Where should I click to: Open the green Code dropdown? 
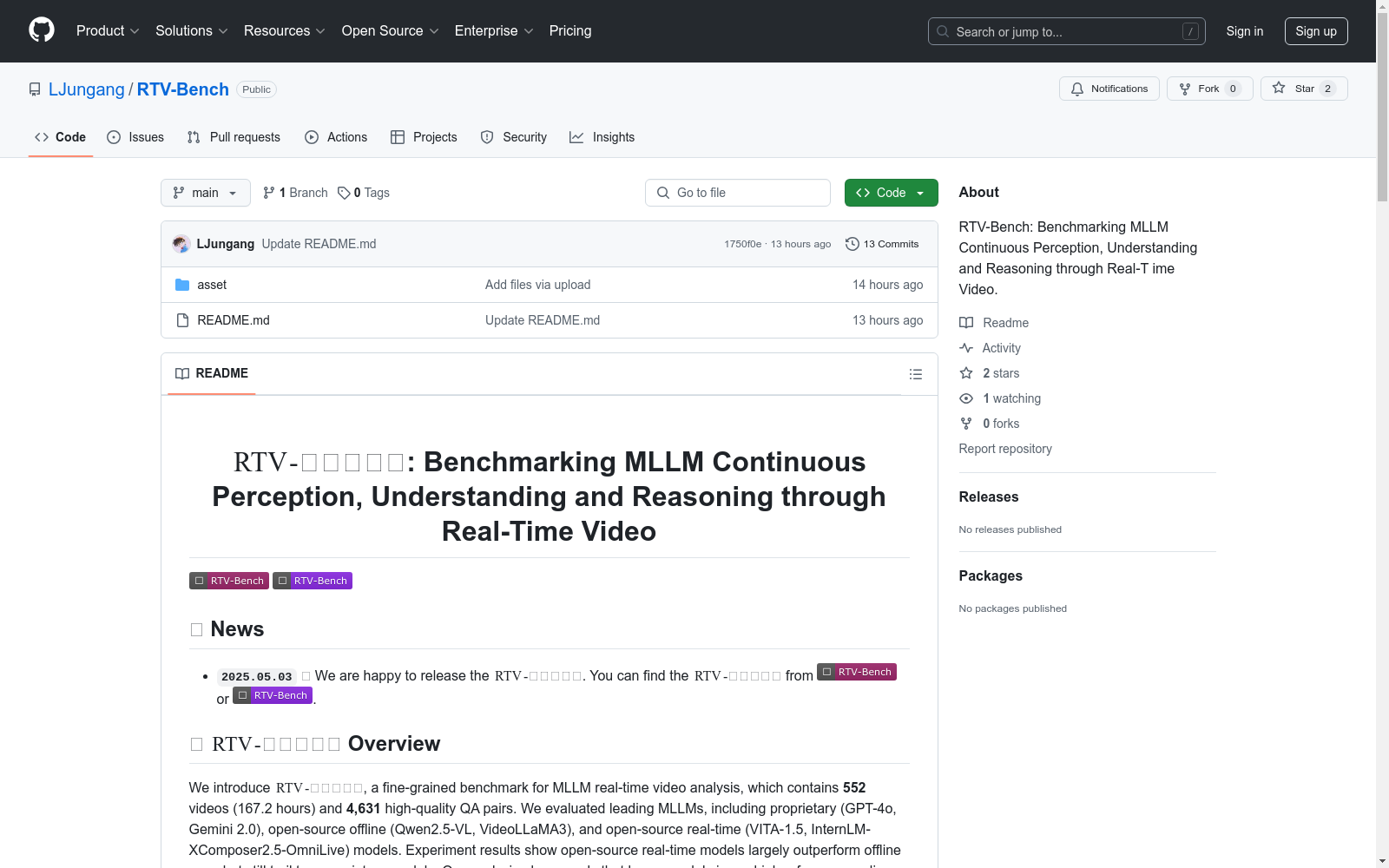(891, 193)
